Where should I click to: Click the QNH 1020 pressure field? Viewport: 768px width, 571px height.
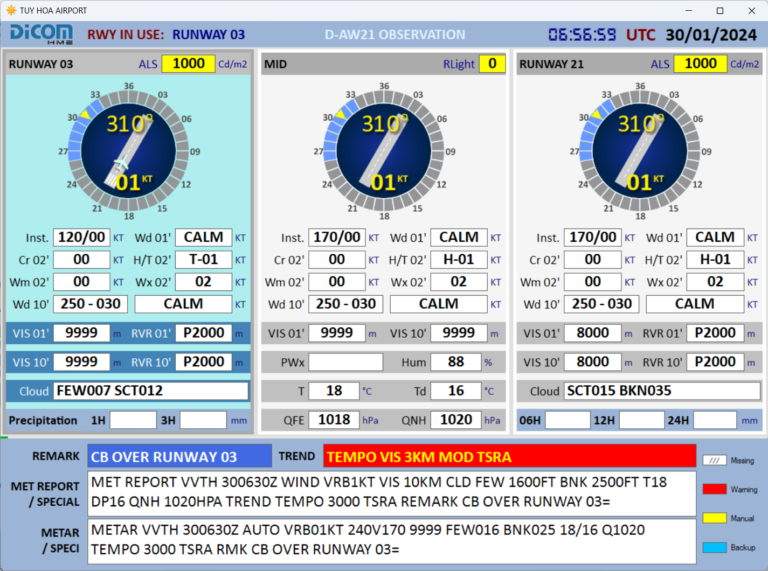coord(461,420)
